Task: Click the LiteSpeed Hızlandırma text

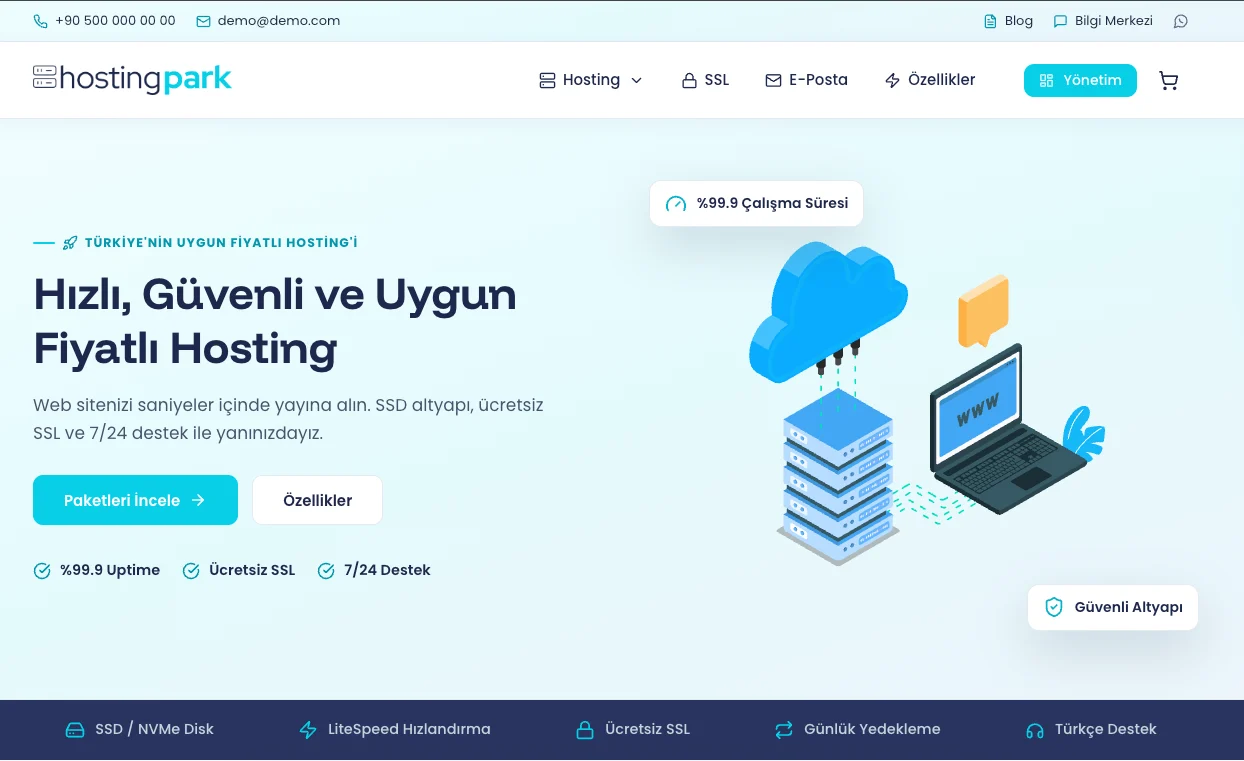Action: 409,730
